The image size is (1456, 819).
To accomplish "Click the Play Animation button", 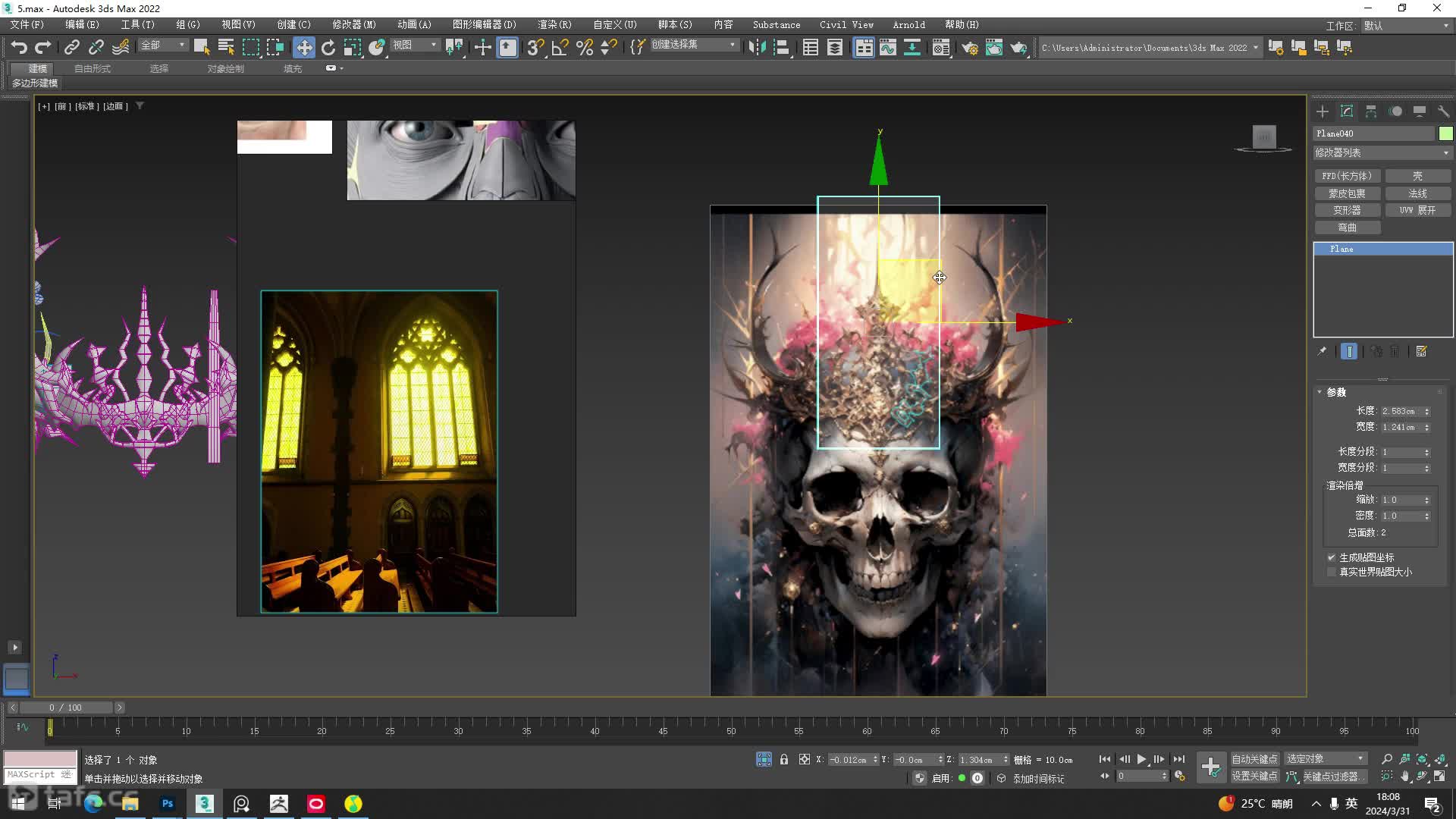I will tap(1141, 759).
